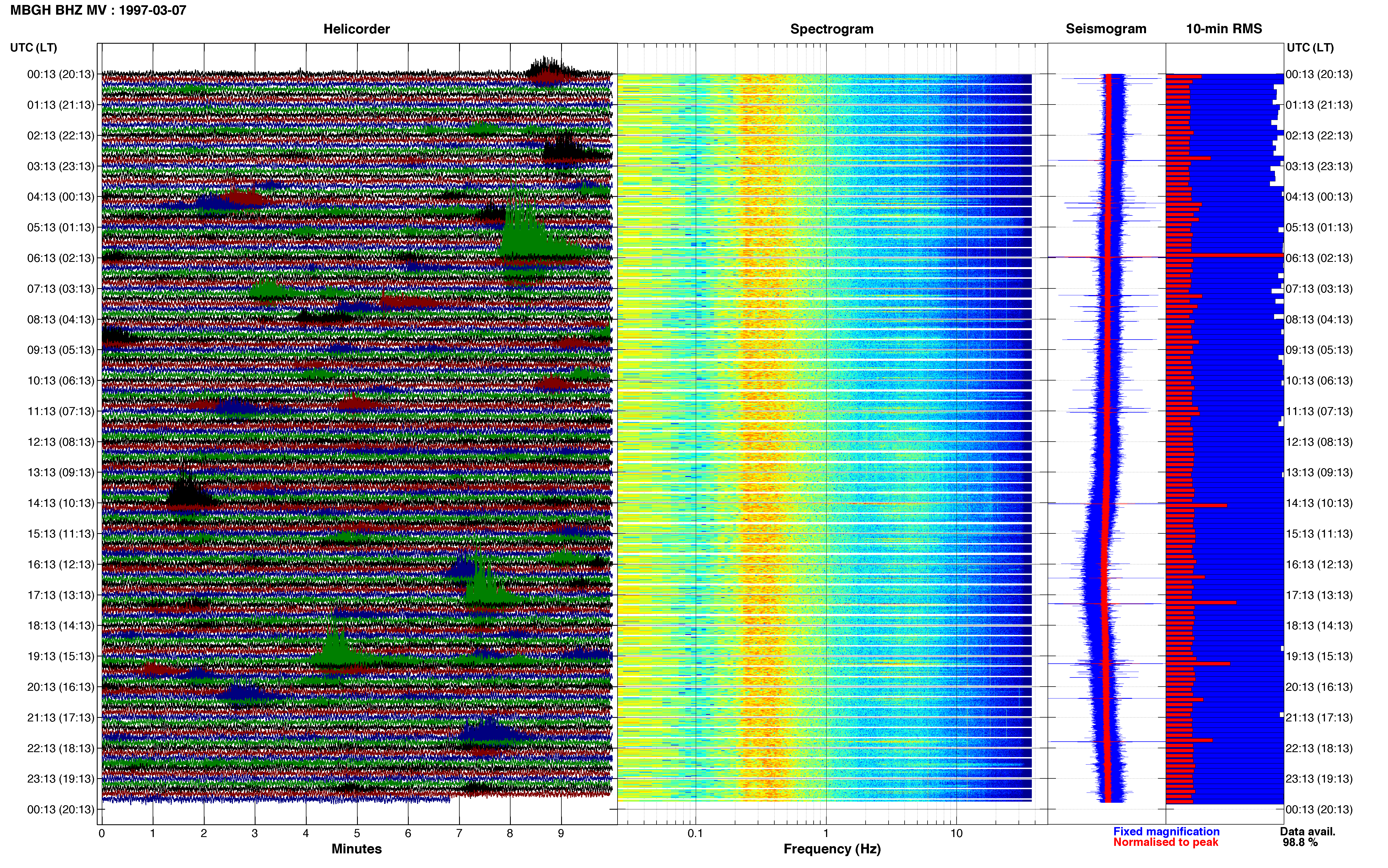
Task: Select '10:13 (06:13)' on the Helicorder time axis
Action: tap(61, 380)
